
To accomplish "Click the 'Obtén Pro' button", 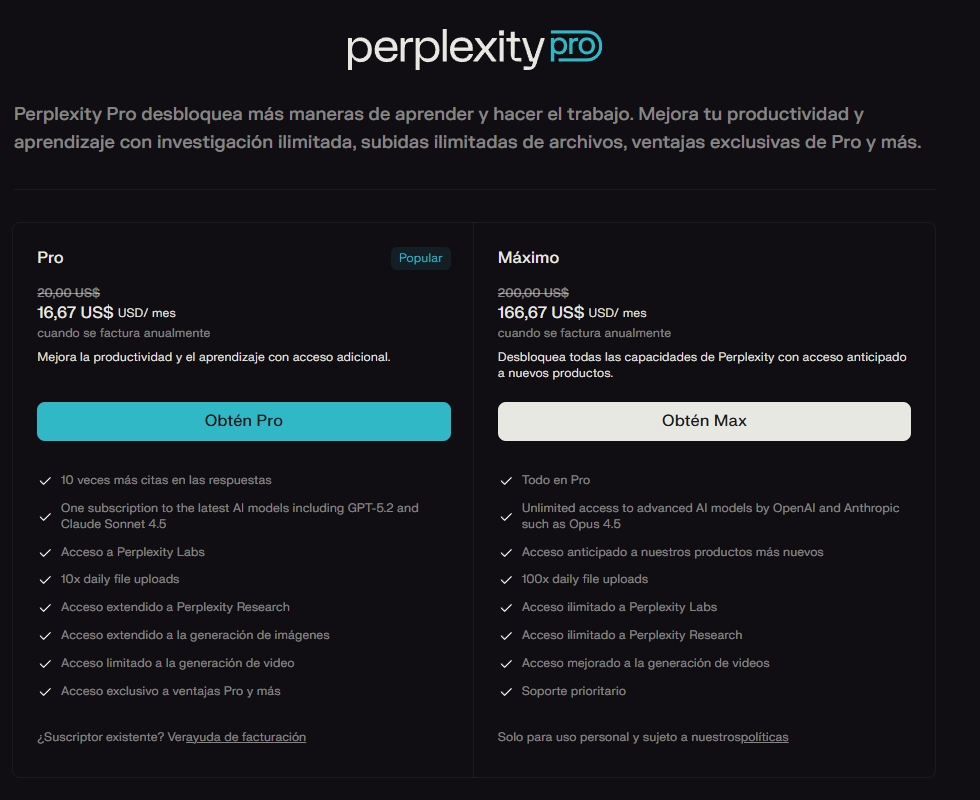I will click(243, 421).
